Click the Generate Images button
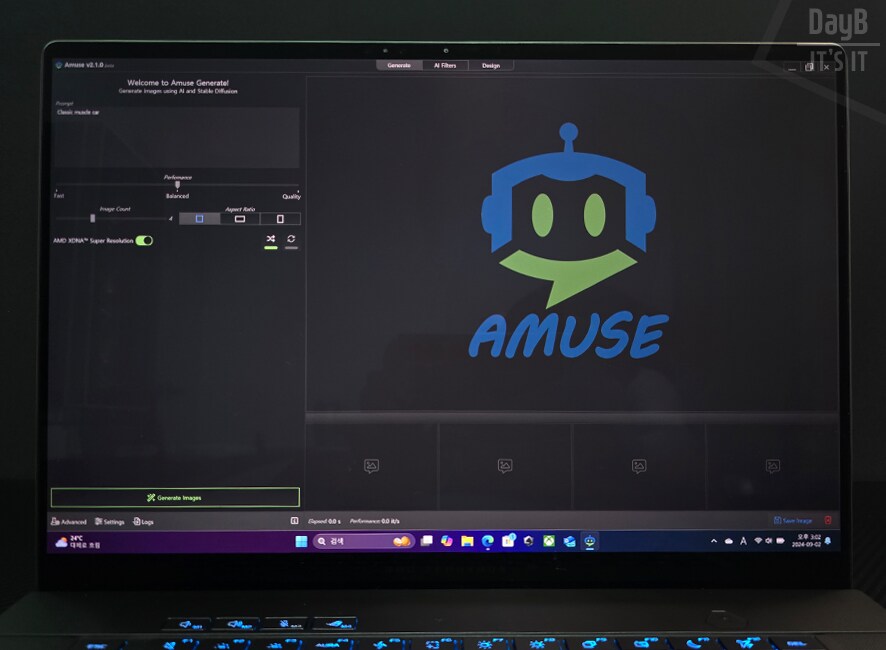The width and height of the screenshot is (886, 650). 176,497
